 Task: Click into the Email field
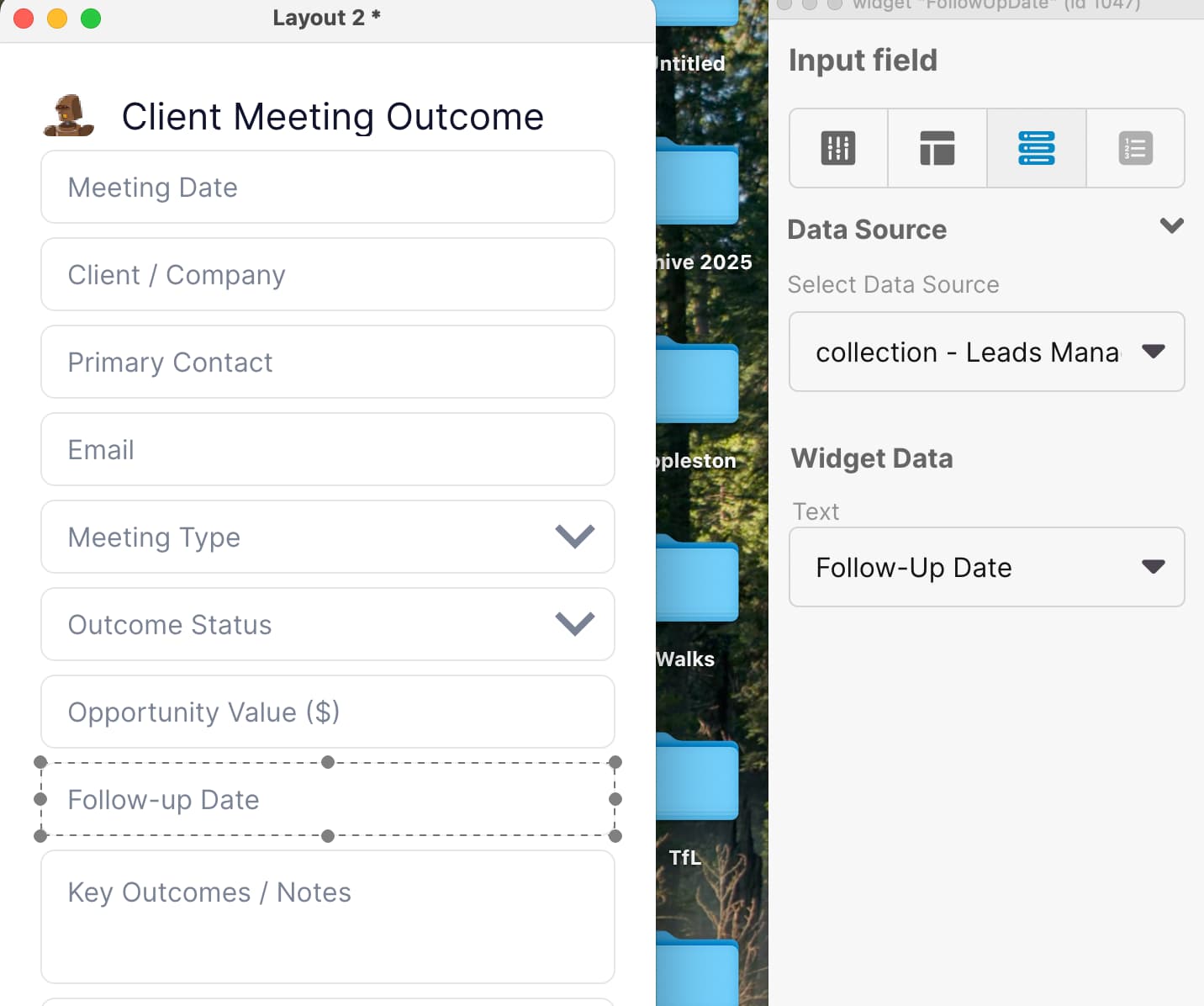[x=328, y=449]
